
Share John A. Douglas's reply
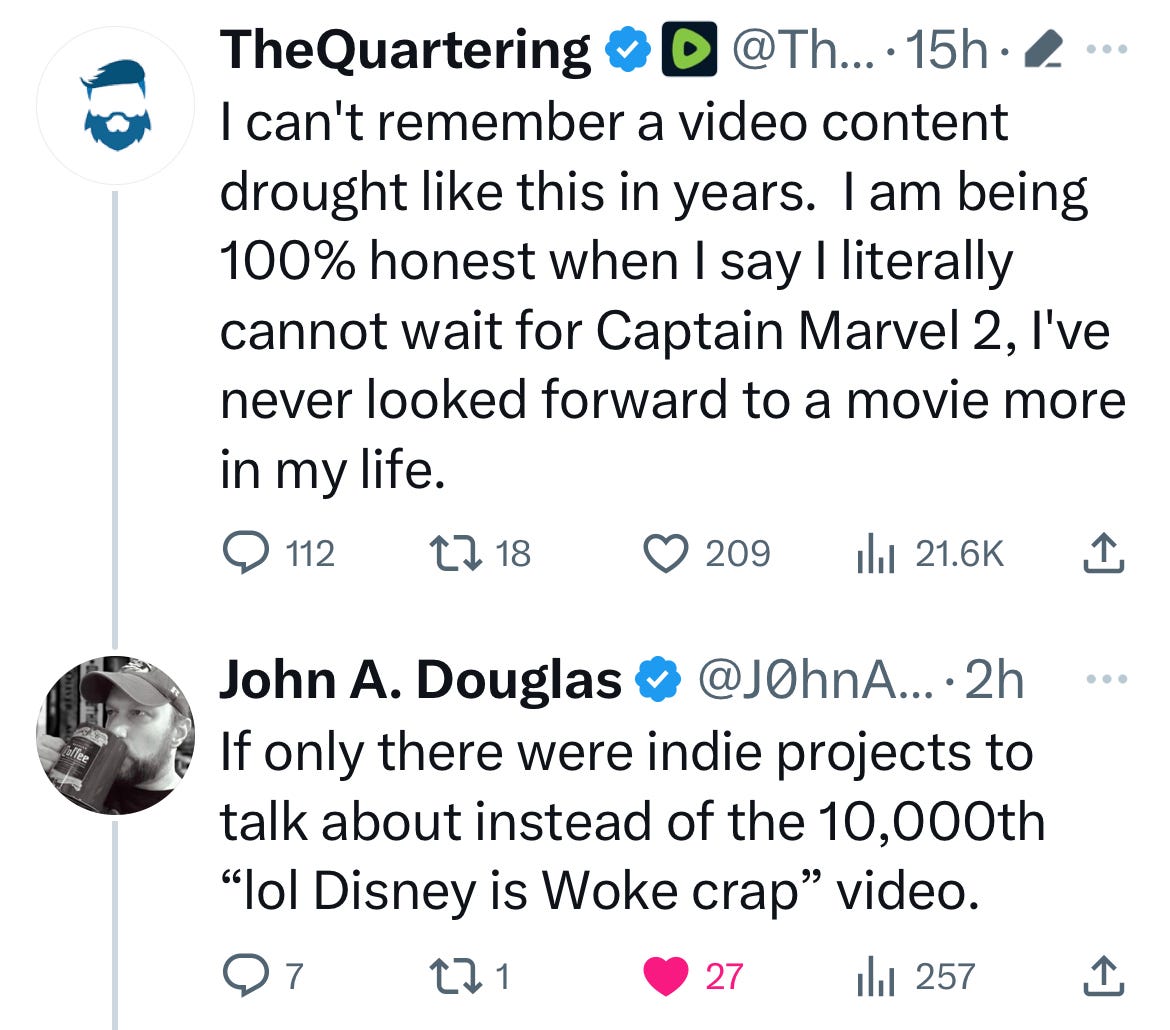1104,976
